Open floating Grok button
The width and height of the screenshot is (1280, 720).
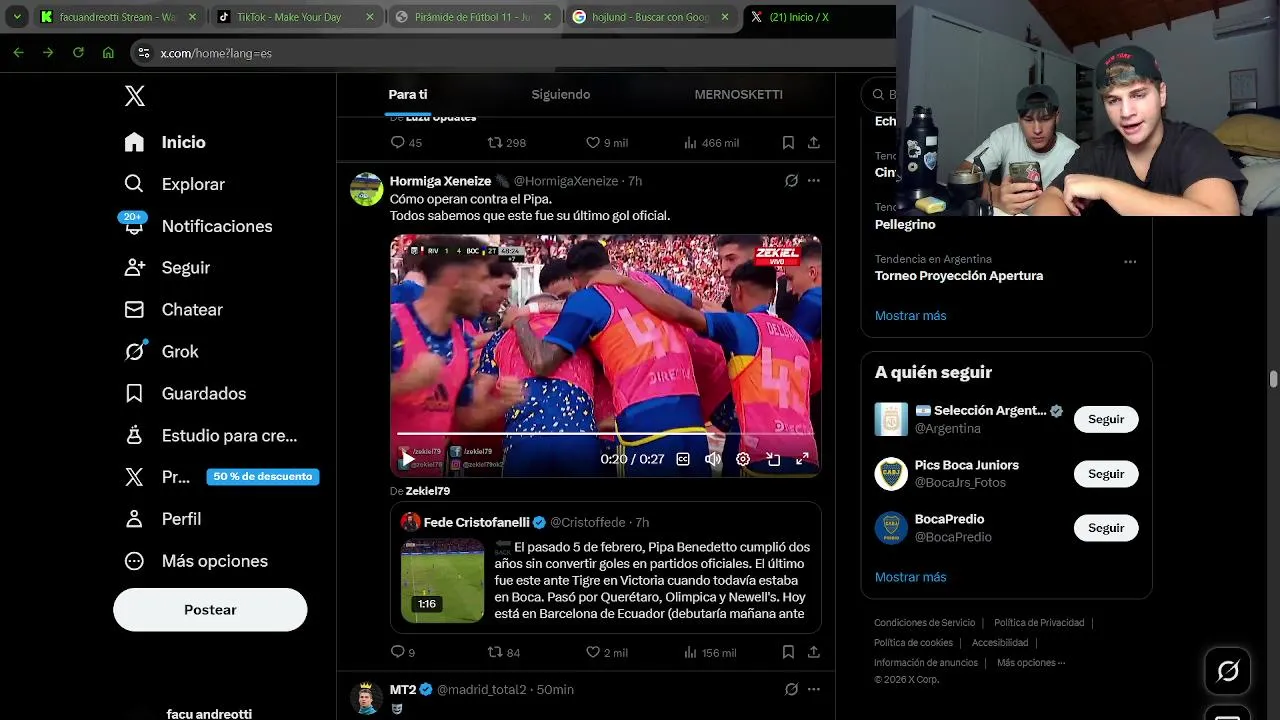click(1228, 672)
